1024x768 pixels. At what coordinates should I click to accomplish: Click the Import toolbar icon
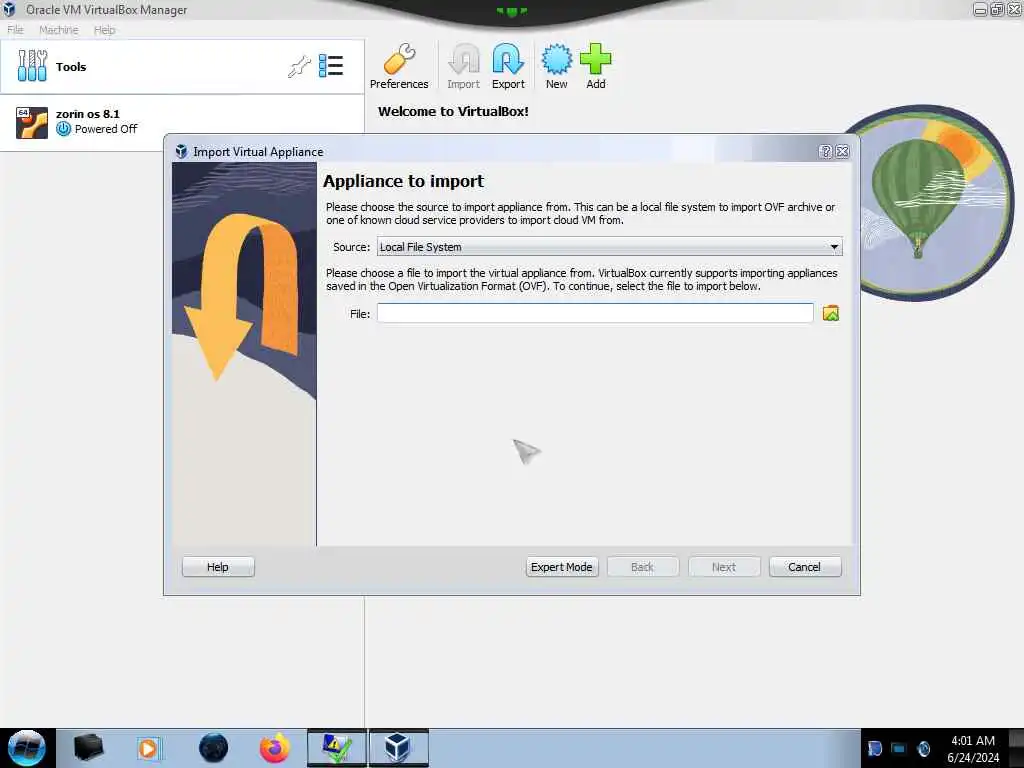tap(463, 66)
